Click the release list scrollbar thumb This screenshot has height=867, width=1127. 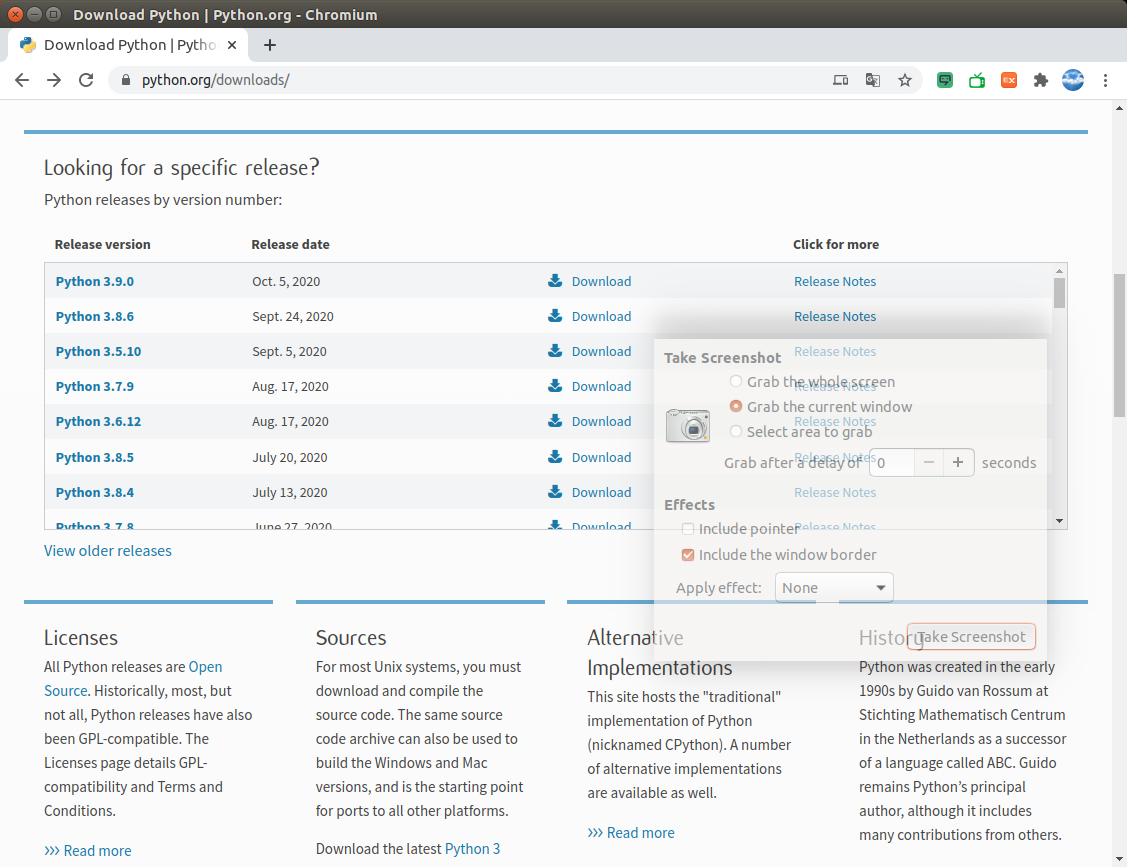pos(1059,293)
